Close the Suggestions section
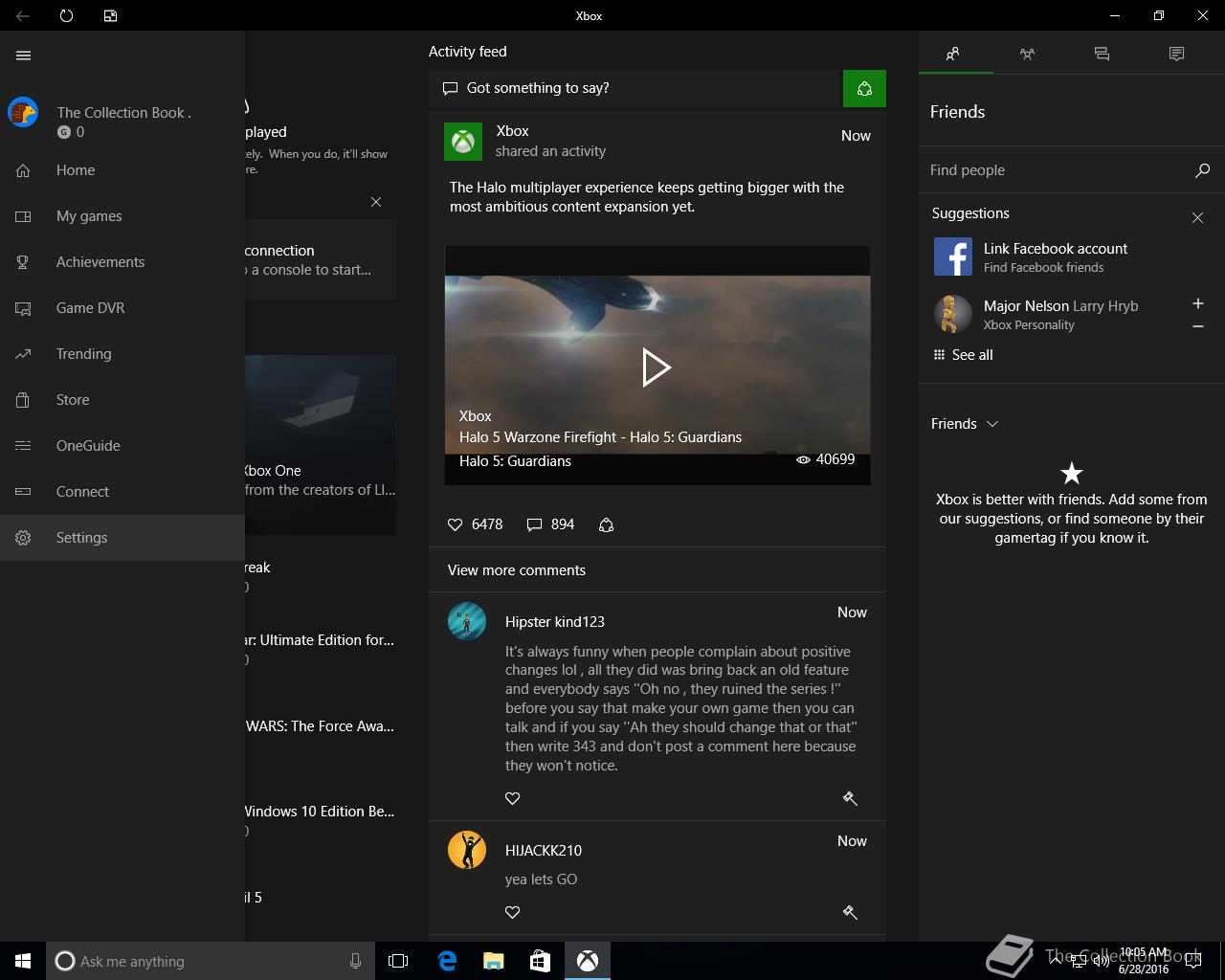Image resolution: width=1225 pixels, height=980 pixels. (1197, 218)
